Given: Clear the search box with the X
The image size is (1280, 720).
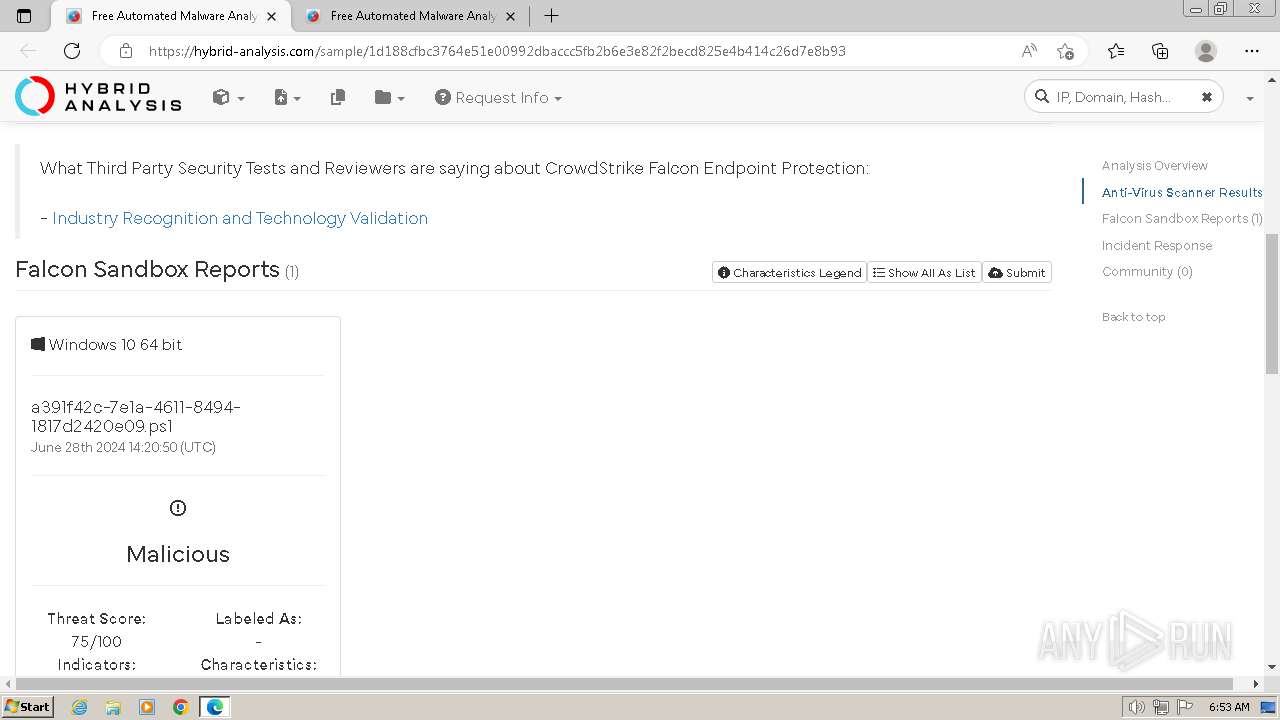Looking at the screenshot, I should click(1207, 97).
